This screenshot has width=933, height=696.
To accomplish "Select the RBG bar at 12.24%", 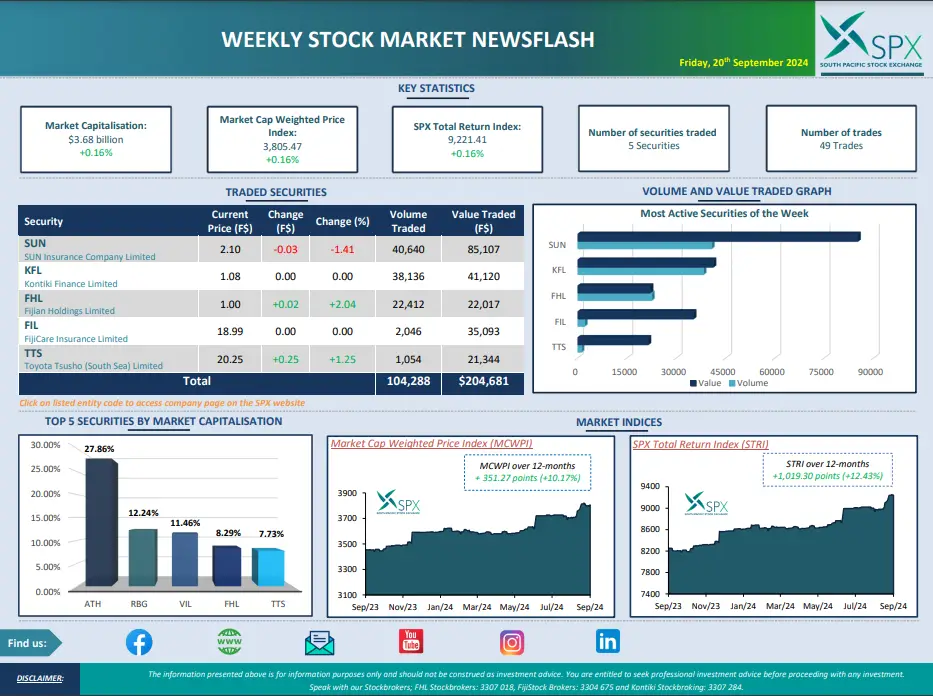I will coord(143,557).
